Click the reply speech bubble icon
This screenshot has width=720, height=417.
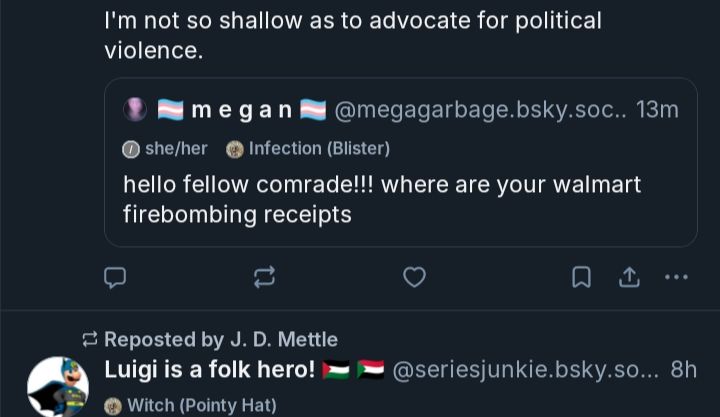116,277
